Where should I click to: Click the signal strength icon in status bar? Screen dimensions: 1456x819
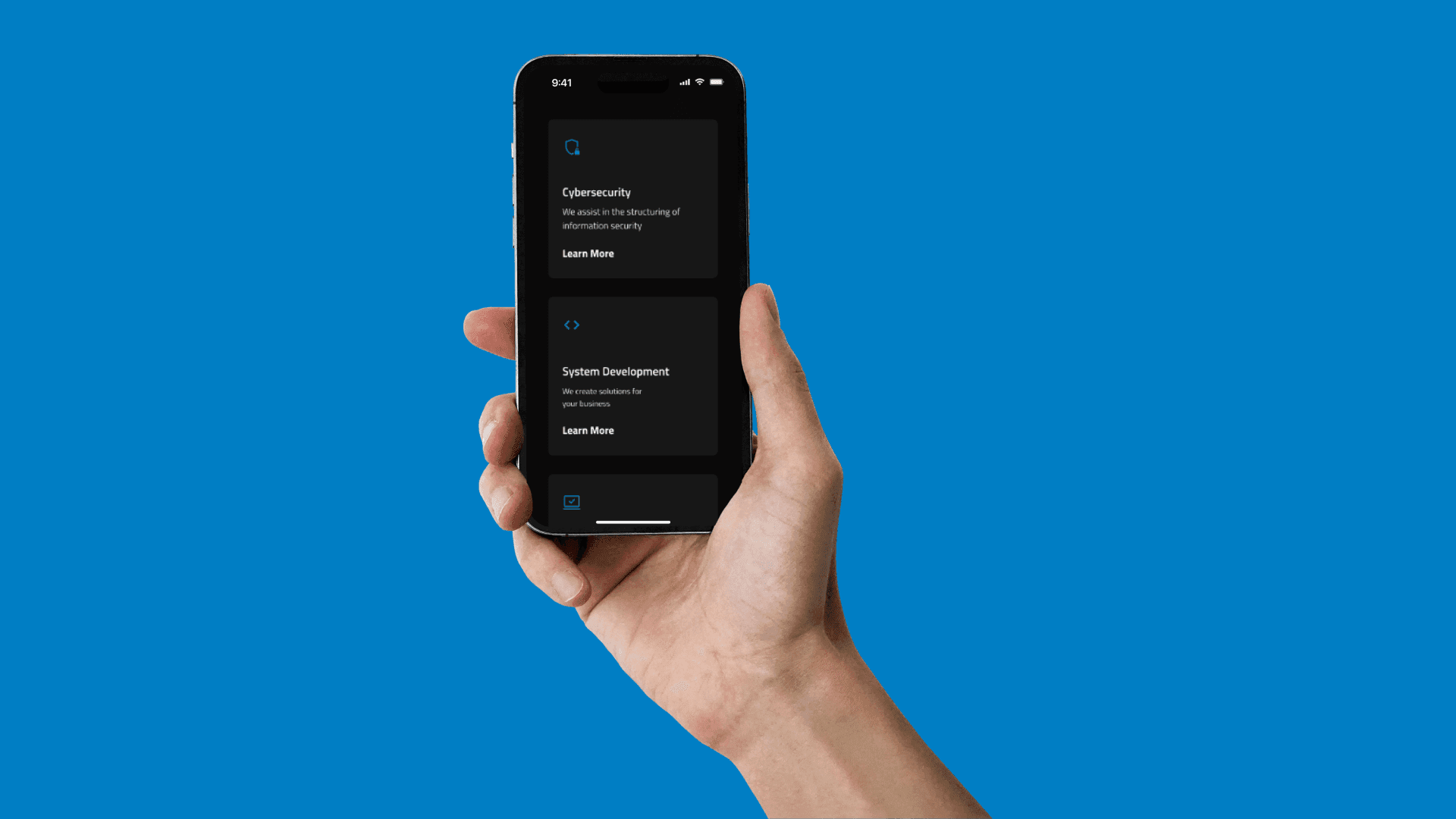pyautogui.click(x=684, y=80)
